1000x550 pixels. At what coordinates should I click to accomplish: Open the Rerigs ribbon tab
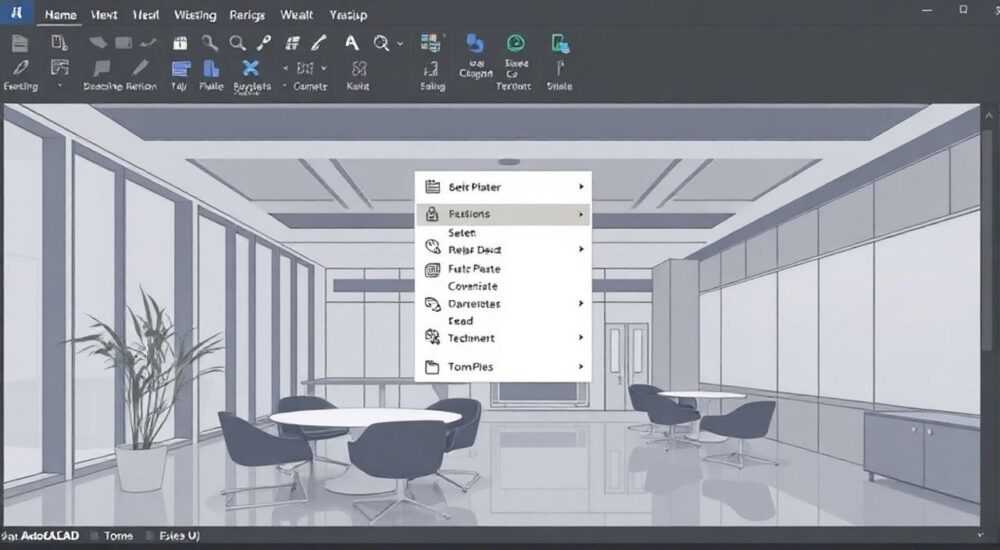[x=247, y=15]
